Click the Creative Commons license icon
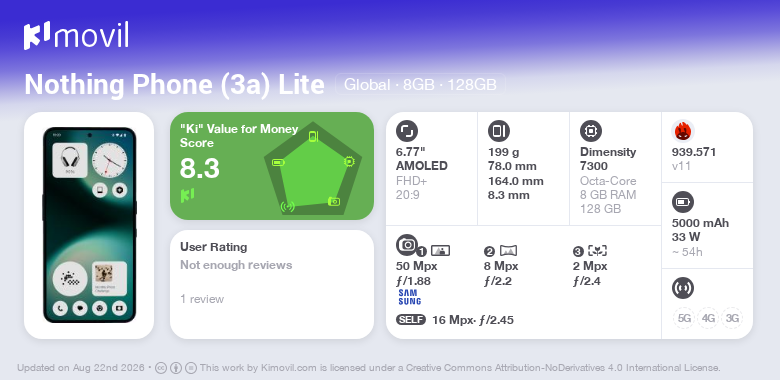Viewport: 780px width, 380px height. point(161,368)
